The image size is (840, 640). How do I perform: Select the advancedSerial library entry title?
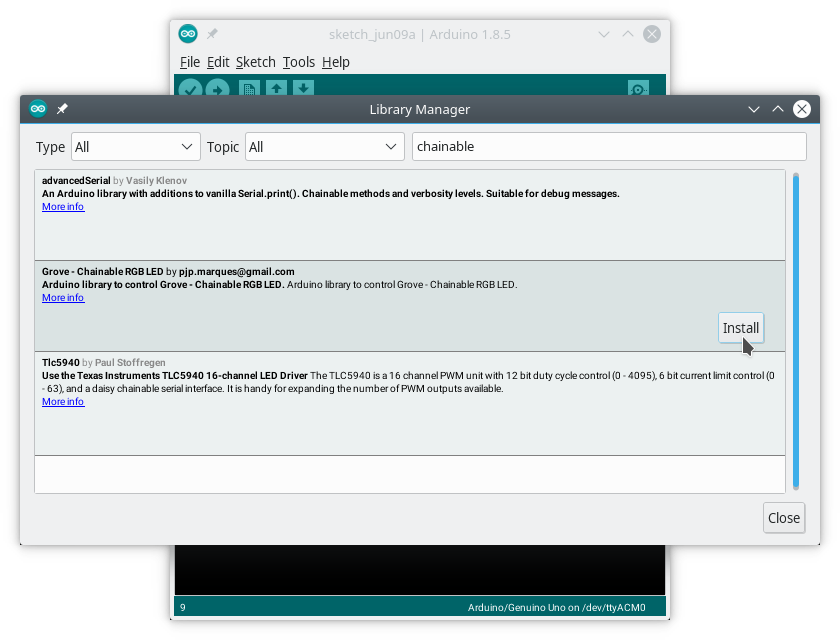tap(76, 180)
